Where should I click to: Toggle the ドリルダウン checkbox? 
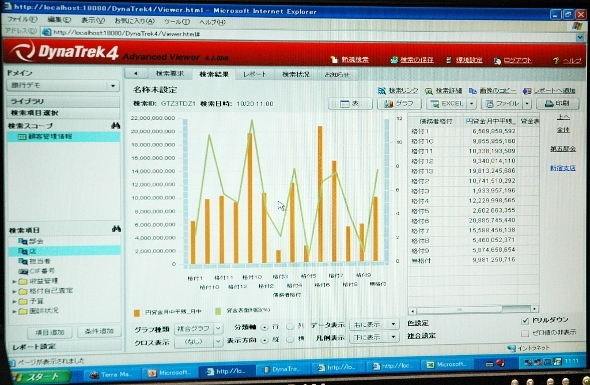(525, 321)
